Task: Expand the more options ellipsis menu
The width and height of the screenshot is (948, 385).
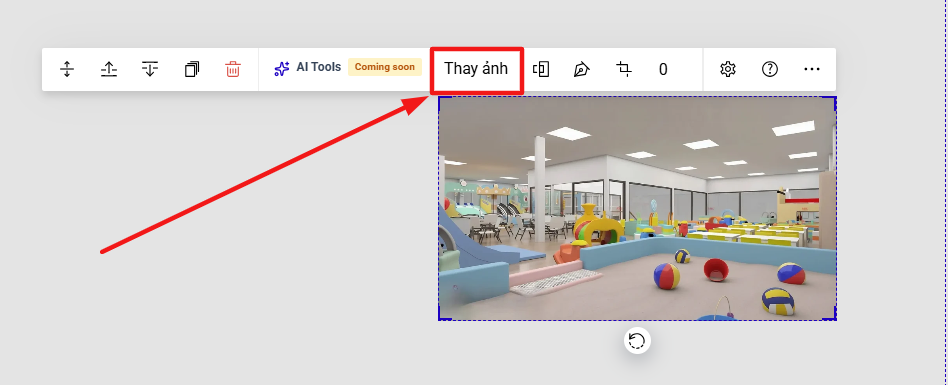Action: (812, 70)
